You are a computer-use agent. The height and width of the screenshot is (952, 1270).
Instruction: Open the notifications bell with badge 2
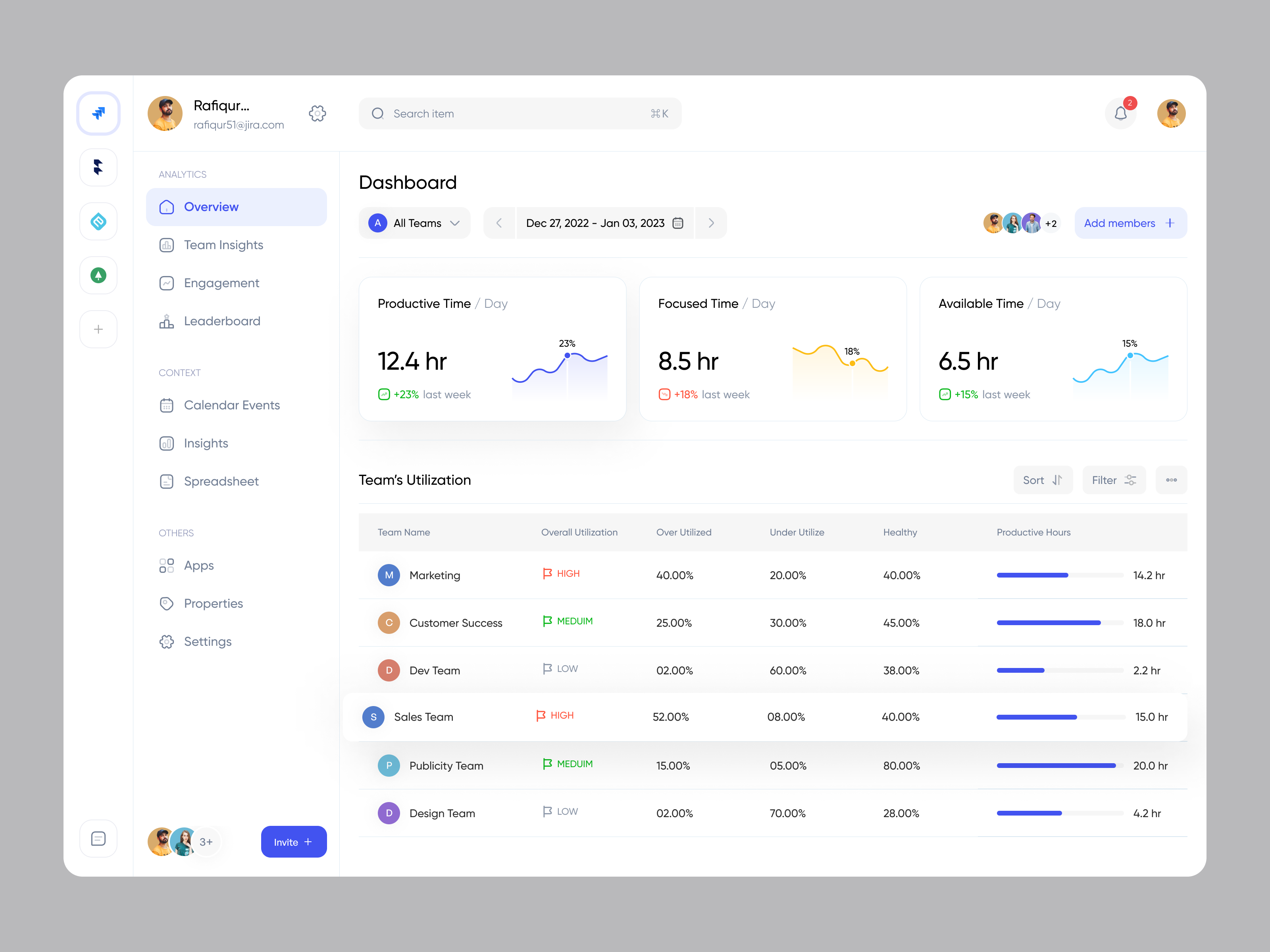point(1120,113)
